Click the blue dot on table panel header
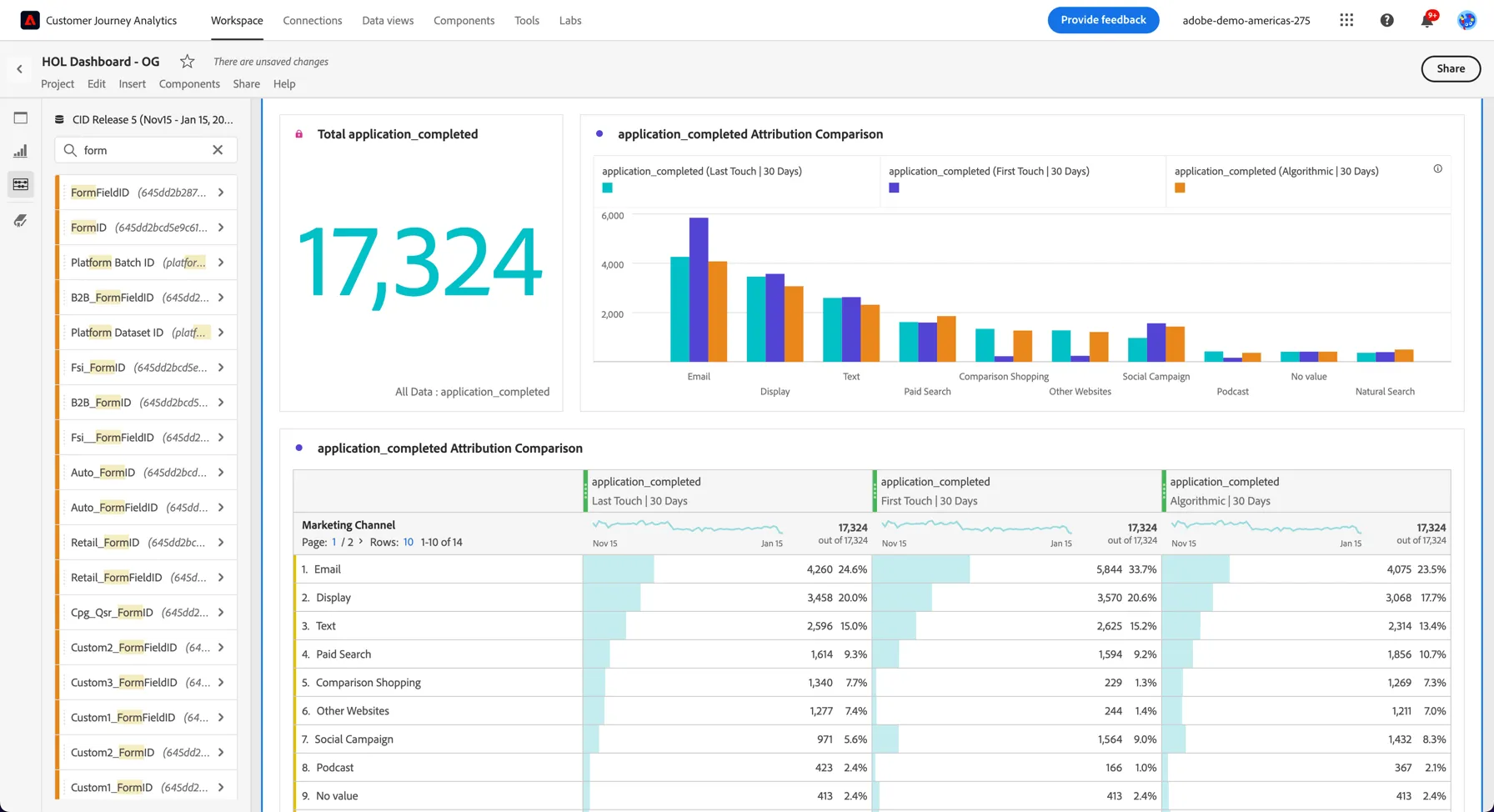 point(299,448)
